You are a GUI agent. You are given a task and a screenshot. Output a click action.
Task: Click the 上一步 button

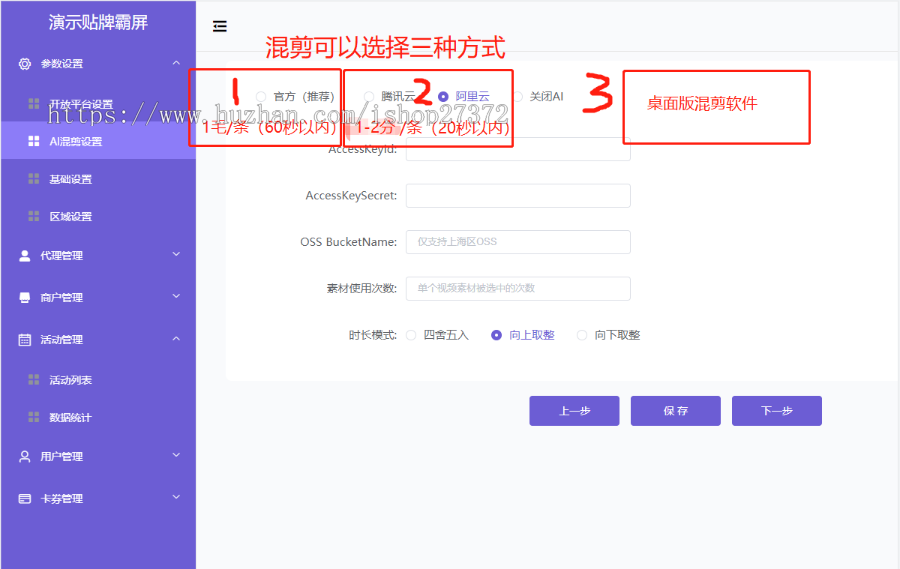click(x=574, y=411)
